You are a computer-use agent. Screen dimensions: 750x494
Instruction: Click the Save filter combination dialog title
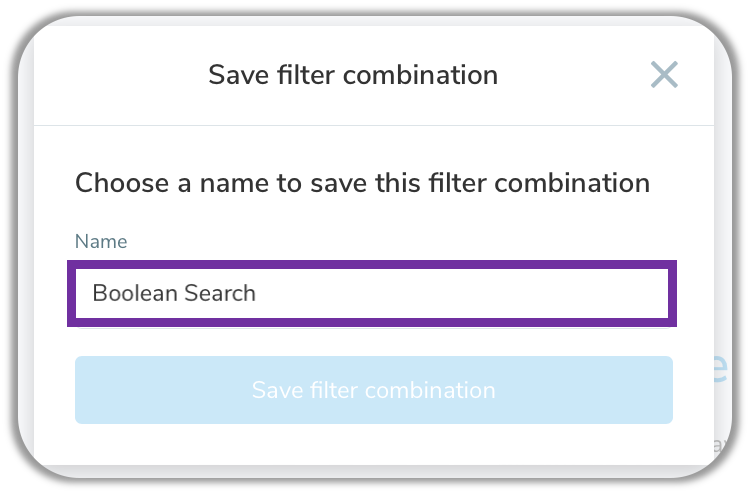(x=352, y=75)
